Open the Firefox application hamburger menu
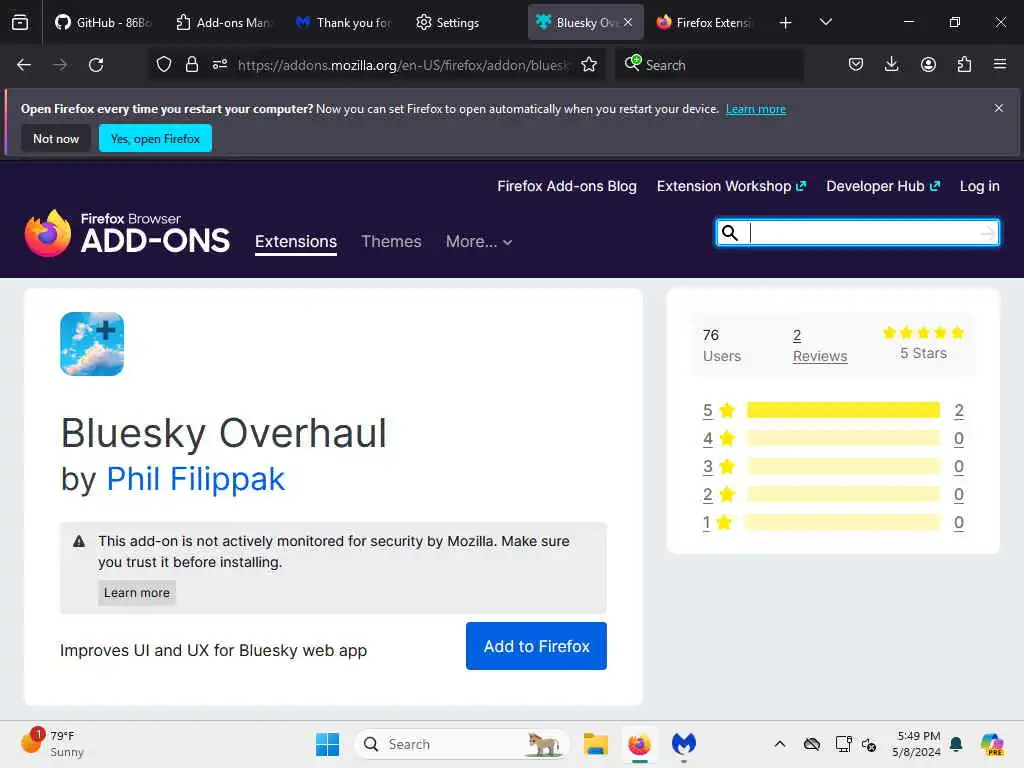The width and height of the screenshot is (1024, 768). [x=1000, y=64]
